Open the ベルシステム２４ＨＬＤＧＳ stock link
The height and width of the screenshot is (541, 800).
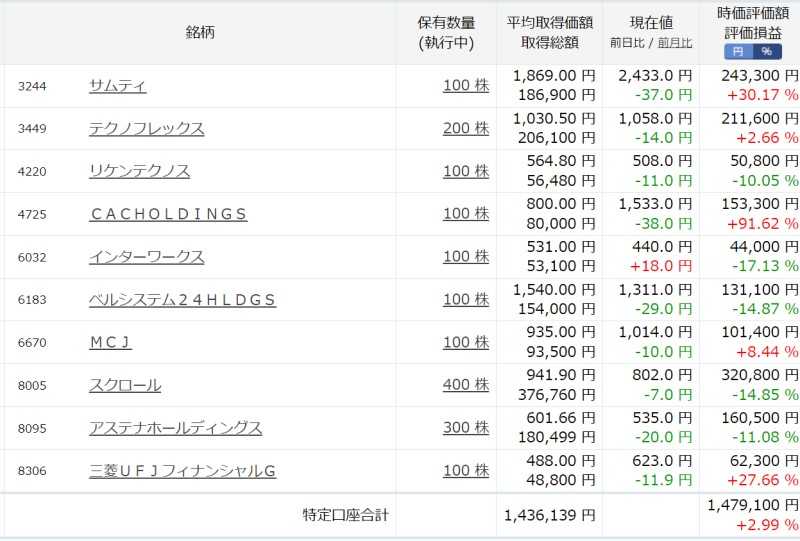point(182,300)
